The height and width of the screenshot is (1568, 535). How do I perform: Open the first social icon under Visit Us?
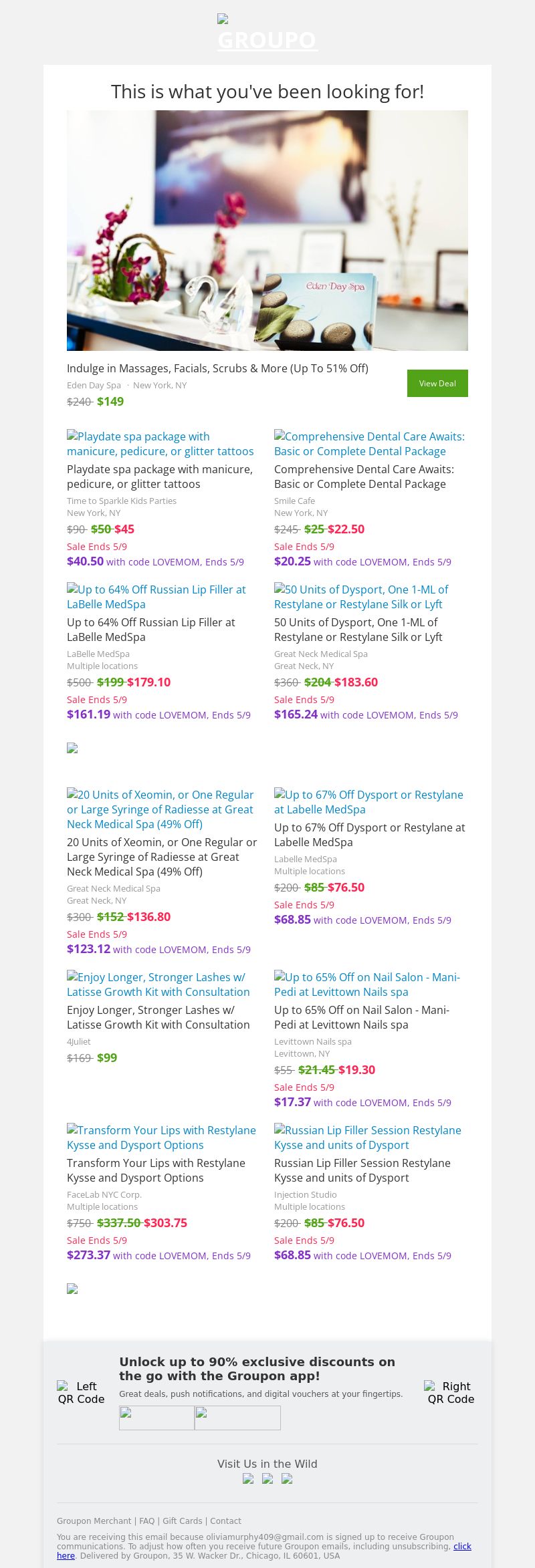[x=248, y=1478]
